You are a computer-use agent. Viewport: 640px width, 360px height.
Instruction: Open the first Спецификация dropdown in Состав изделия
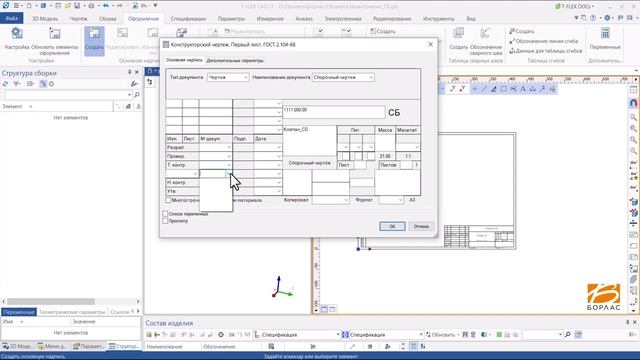pos(297,335)
